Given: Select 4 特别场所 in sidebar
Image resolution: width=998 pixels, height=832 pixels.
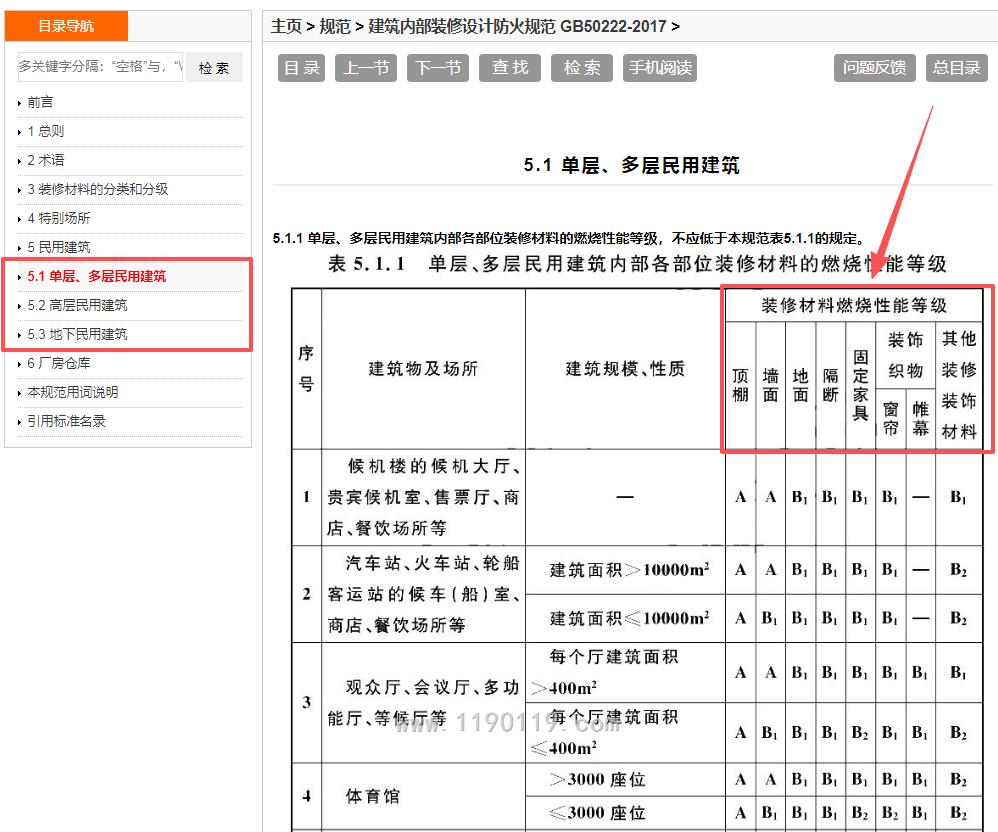Looking at the screenshot, I should [59, 218].
